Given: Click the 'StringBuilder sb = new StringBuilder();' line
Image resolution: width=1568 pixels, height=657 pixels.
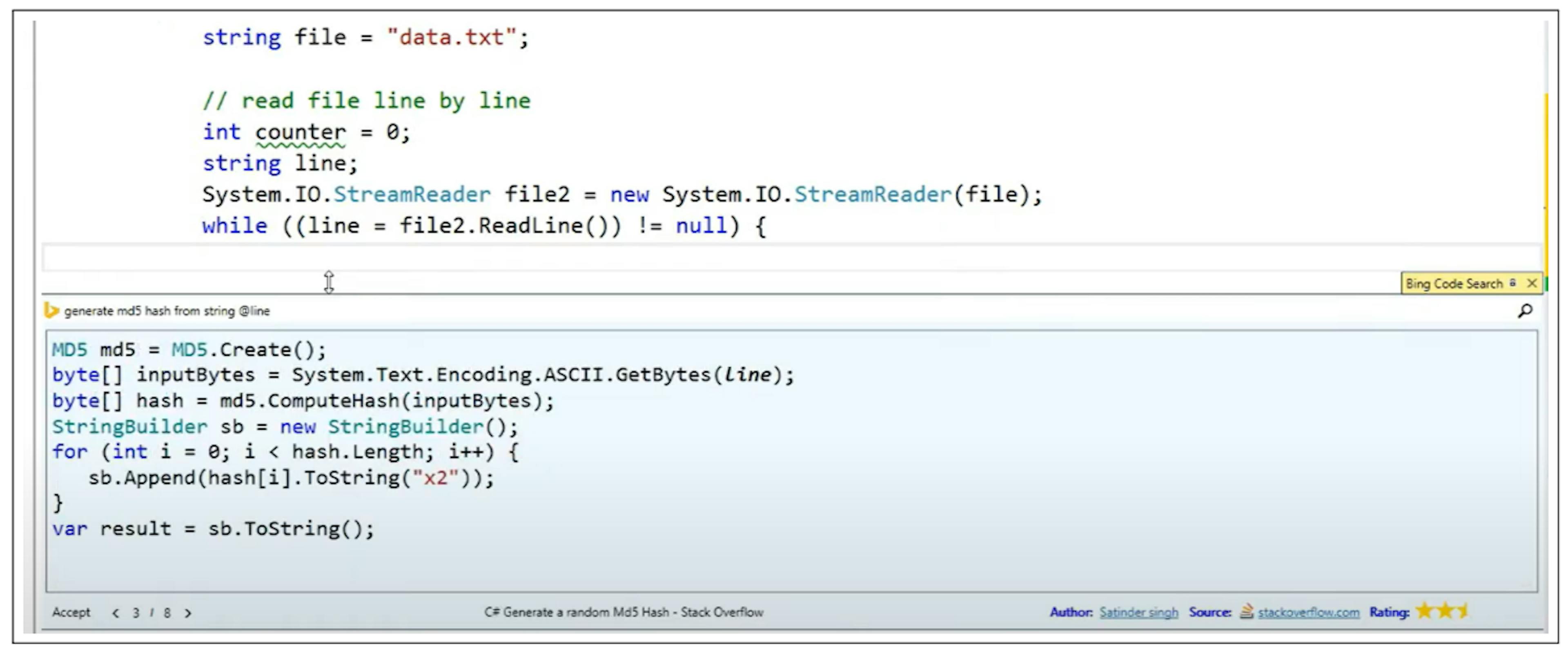Looking at the screenshot, I should tap(285, 426).
